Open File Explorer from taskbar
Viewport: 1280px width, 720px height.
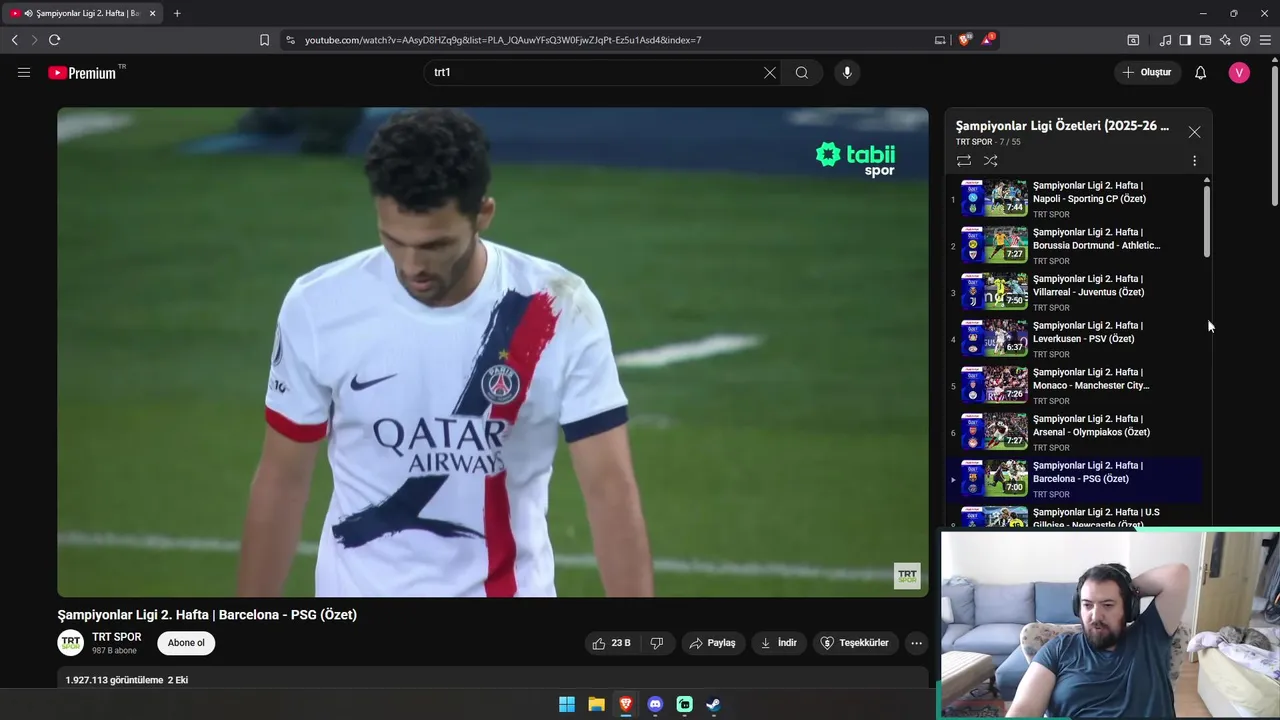coord(596,704)
